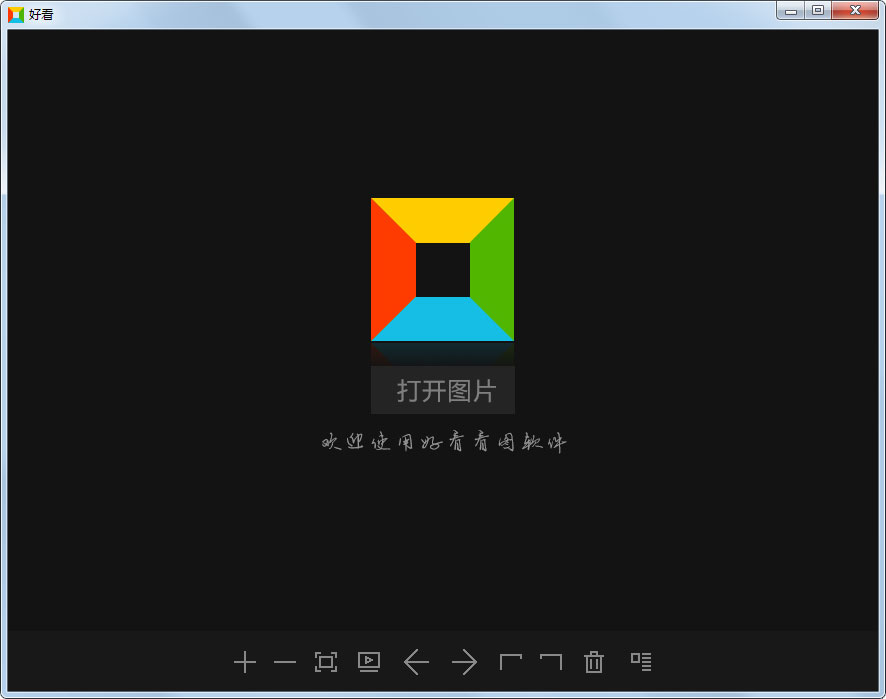Rotate image clockwise icon
886x699 pixels.
click(x=551, y=662)
